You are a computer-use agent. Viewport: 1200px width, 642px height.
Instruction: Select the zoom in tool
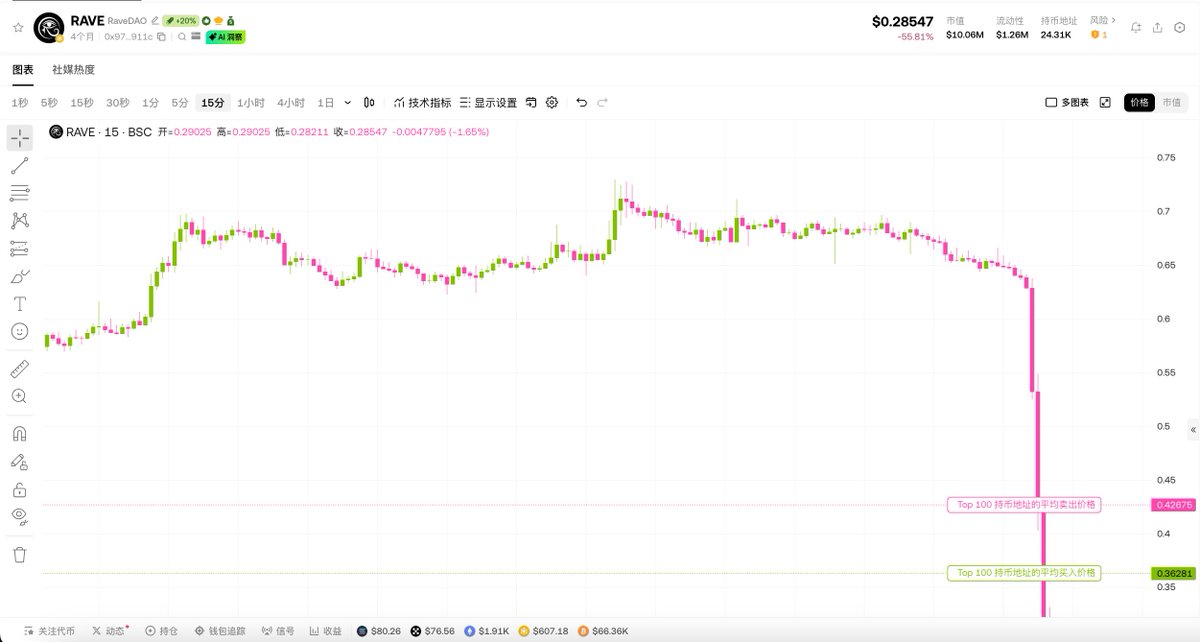(x=20, y=396)
